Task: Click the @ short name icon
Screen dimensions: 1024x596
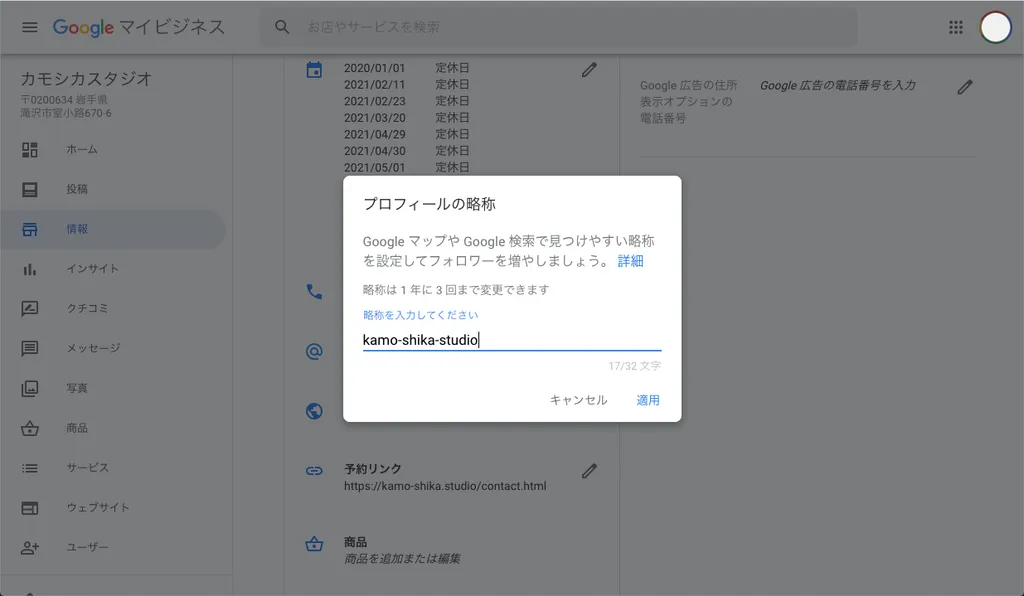Action: pyautogui.click(x=314, y=351)
